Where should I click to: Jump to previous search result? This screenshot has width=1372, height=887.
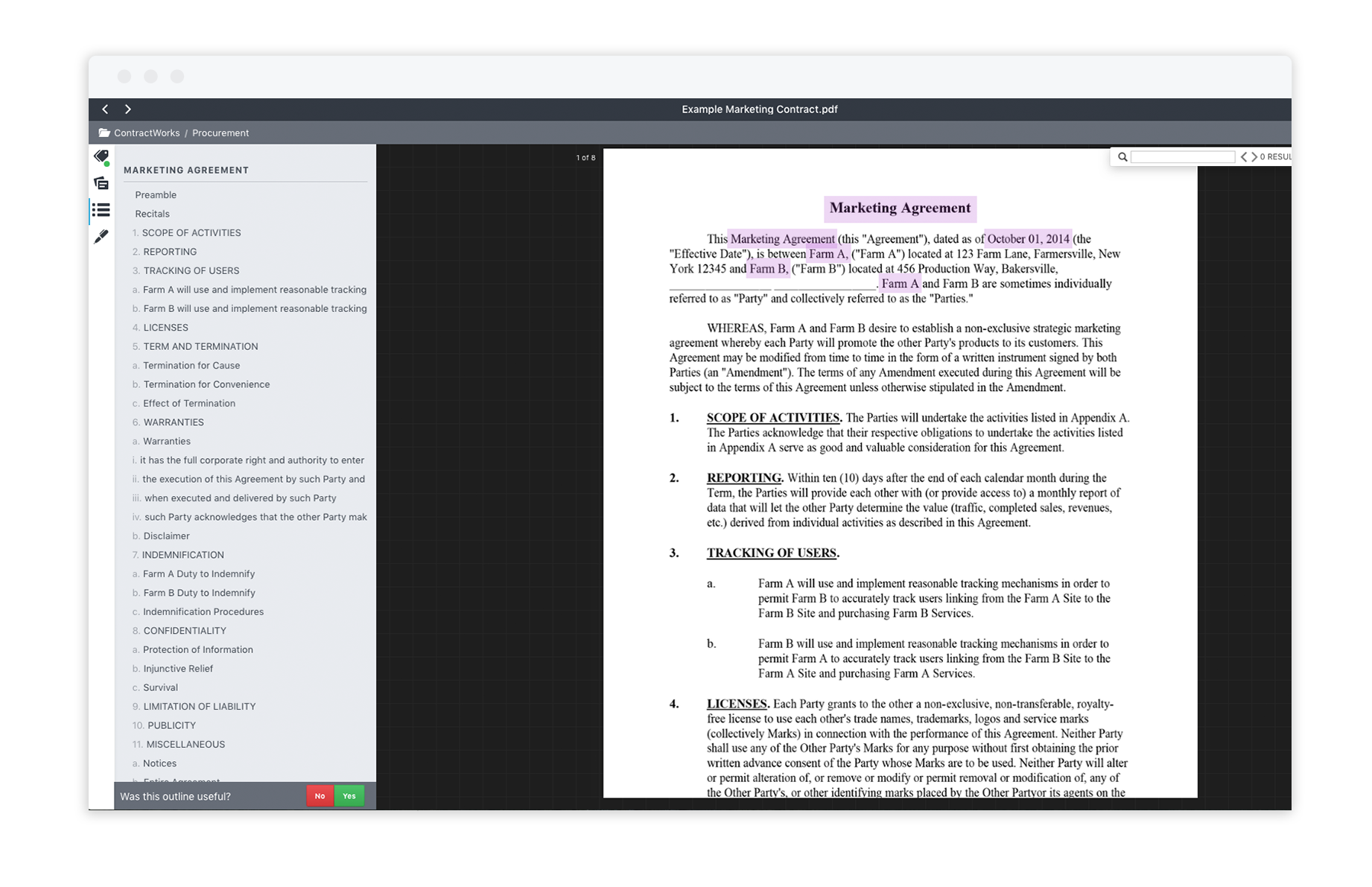click(1244, 157)
